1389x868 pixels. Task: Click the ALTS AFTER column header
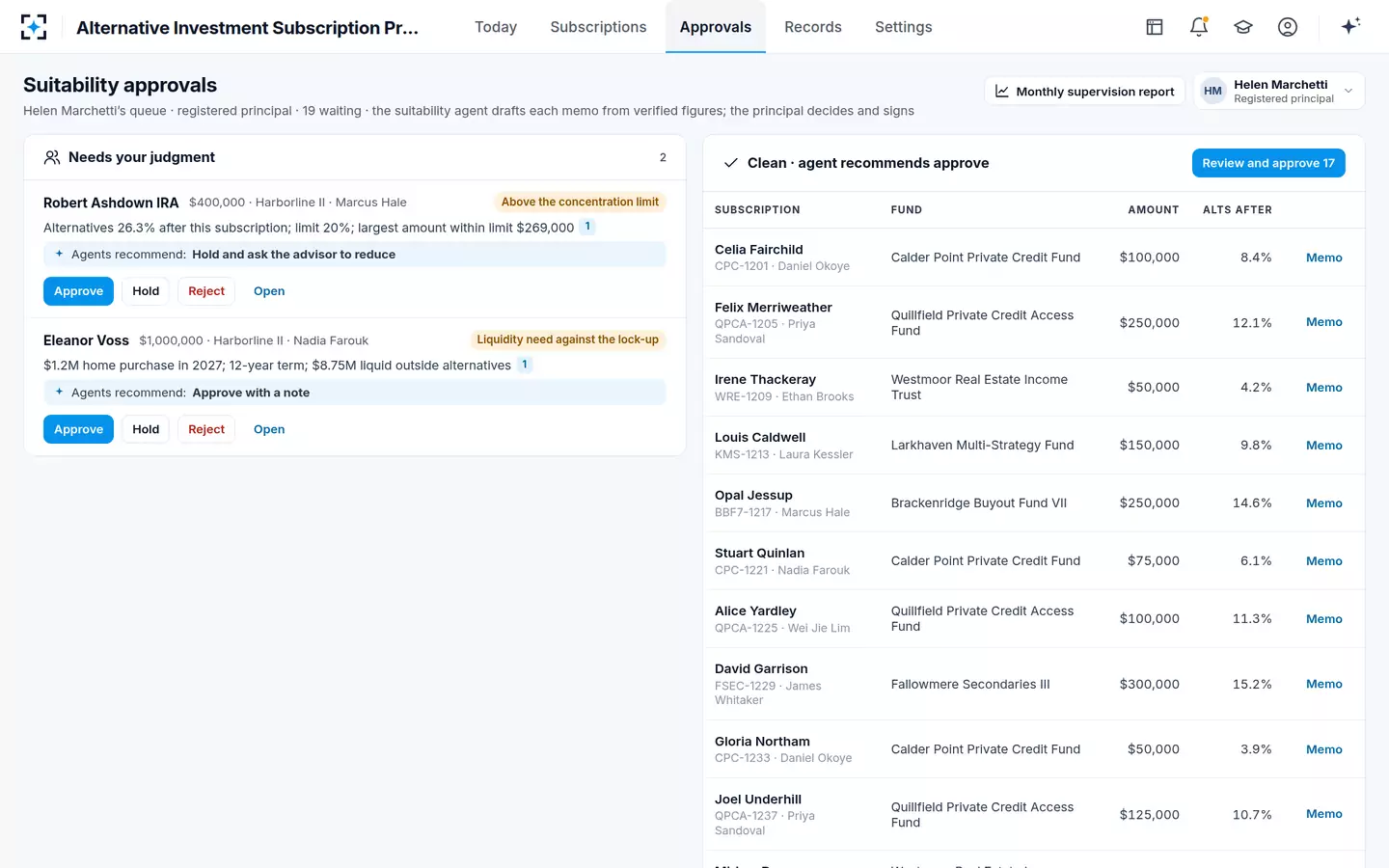click(x=1238, y=209)
